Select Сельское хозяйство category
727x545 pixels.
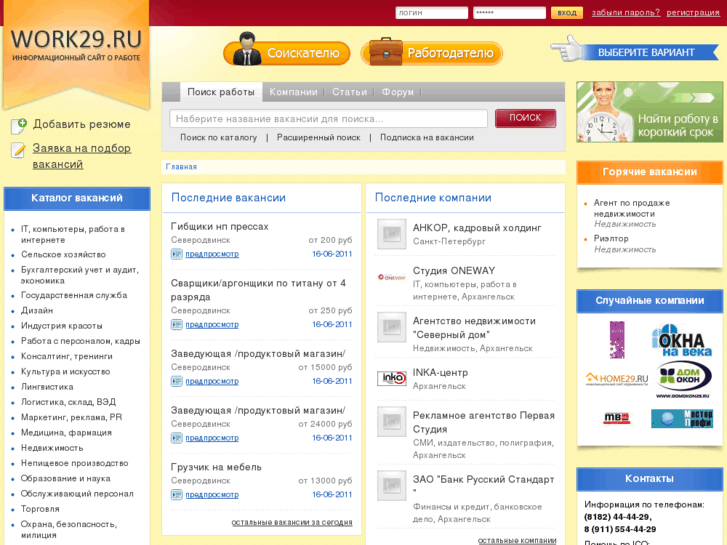point(63,255)
